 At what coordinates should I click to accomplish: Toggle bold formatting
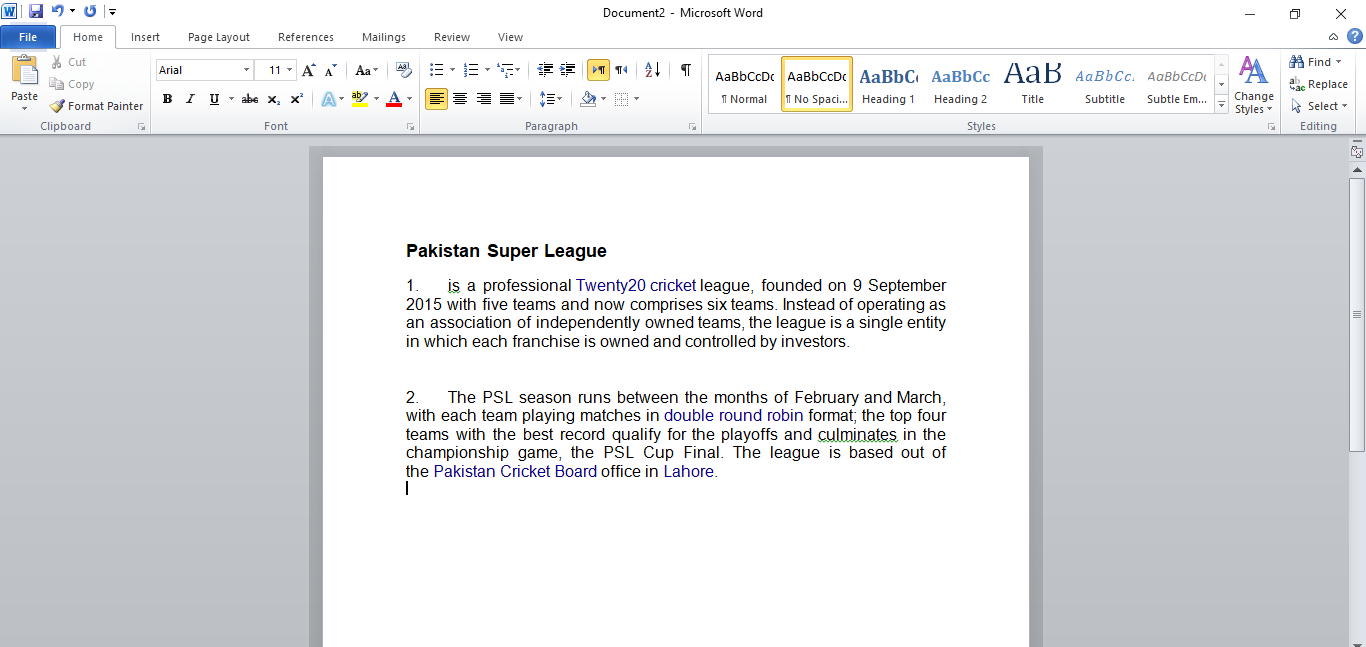point(167,98)
